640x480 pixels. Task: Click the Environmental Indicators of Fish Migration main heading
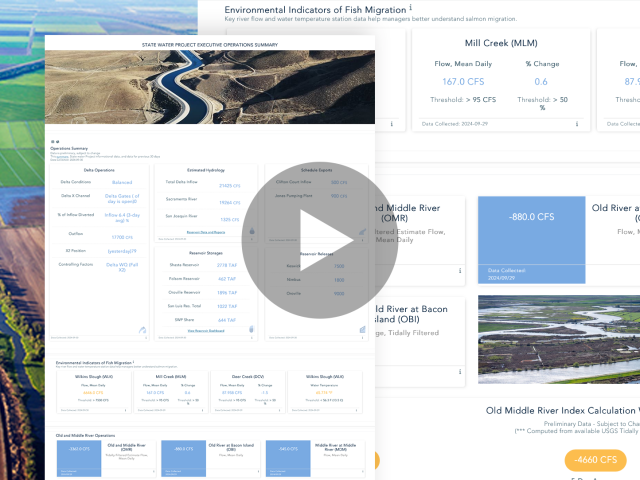tap(315, 10)
